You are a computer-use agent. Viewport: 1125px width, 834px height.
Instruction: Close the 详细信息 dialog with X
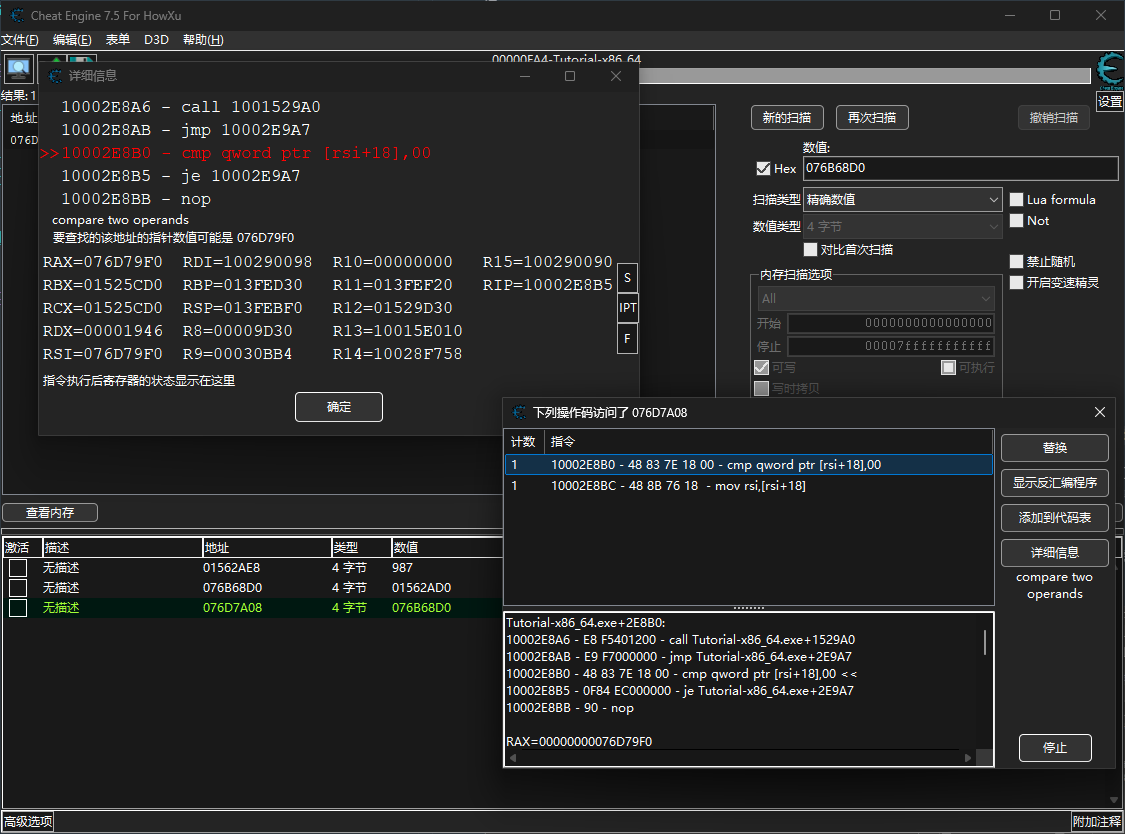[616, 76]
